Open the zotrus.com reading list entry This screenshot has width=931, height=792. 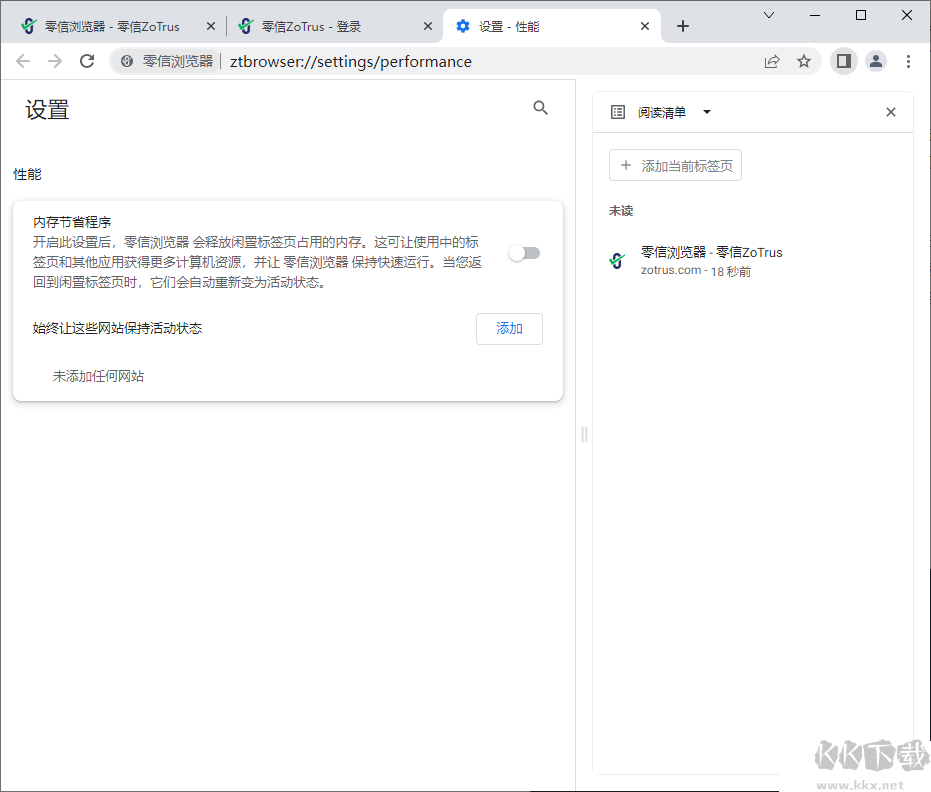click(710, 260)
